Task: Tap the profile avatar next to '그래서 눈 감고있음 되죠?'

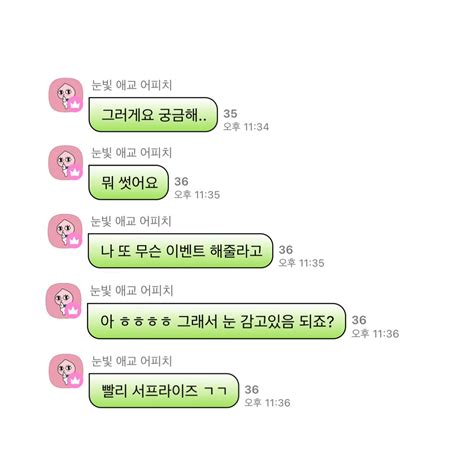Action: (64, 301)
